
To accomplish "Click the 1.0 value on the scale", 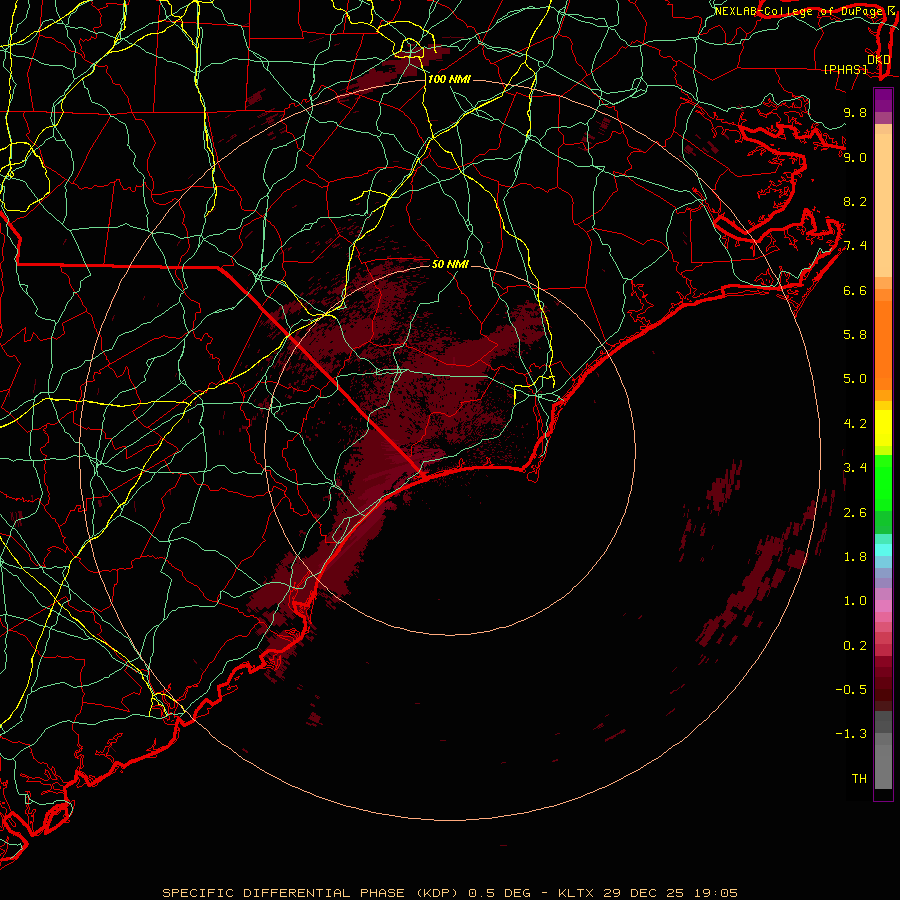I will click(855, 601).
